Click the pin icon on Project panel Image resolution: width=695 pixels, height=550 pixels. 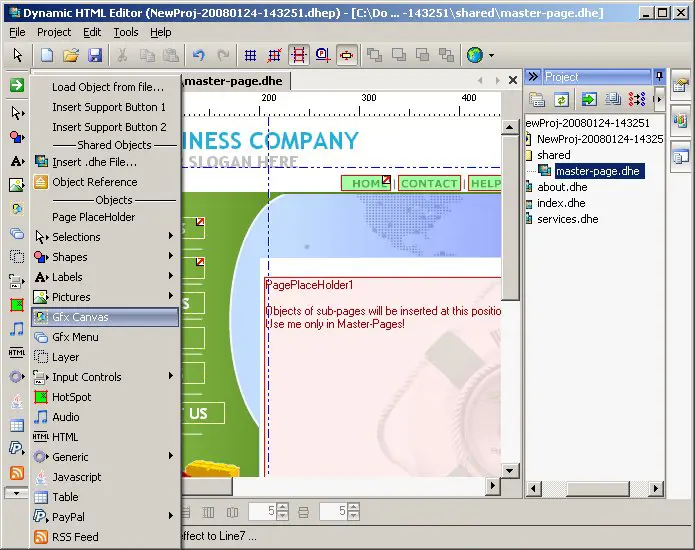pyautogui.click(x=658, y=76)
